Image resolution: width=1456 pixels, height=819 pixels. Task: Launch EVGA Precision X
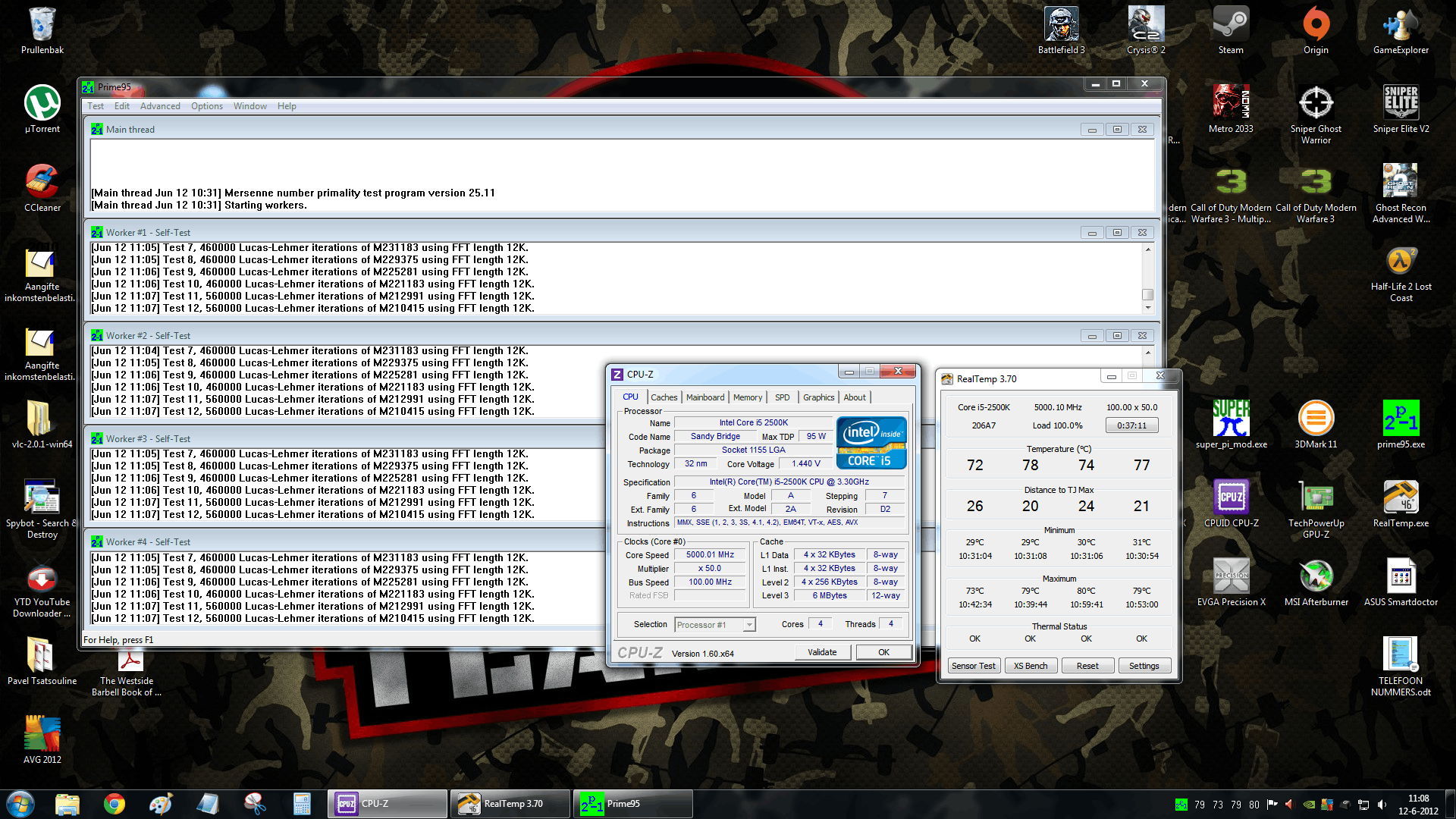(1231, 582)
